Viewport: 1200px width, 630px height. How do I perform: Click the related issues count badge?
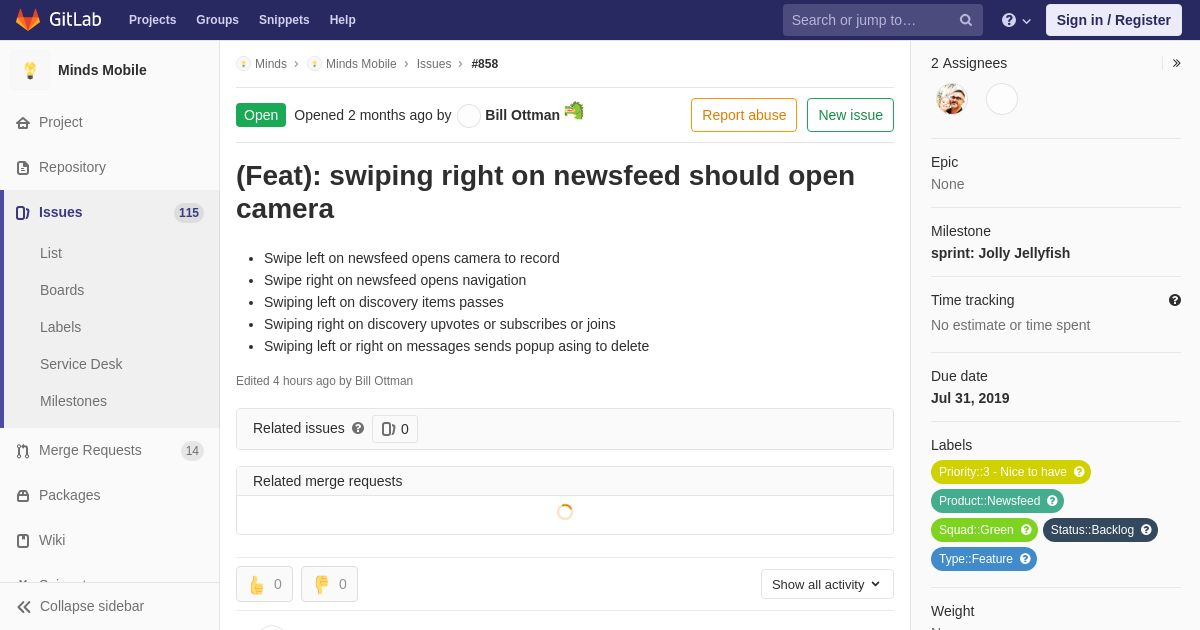pyautogui.click(x=395, y=429)
